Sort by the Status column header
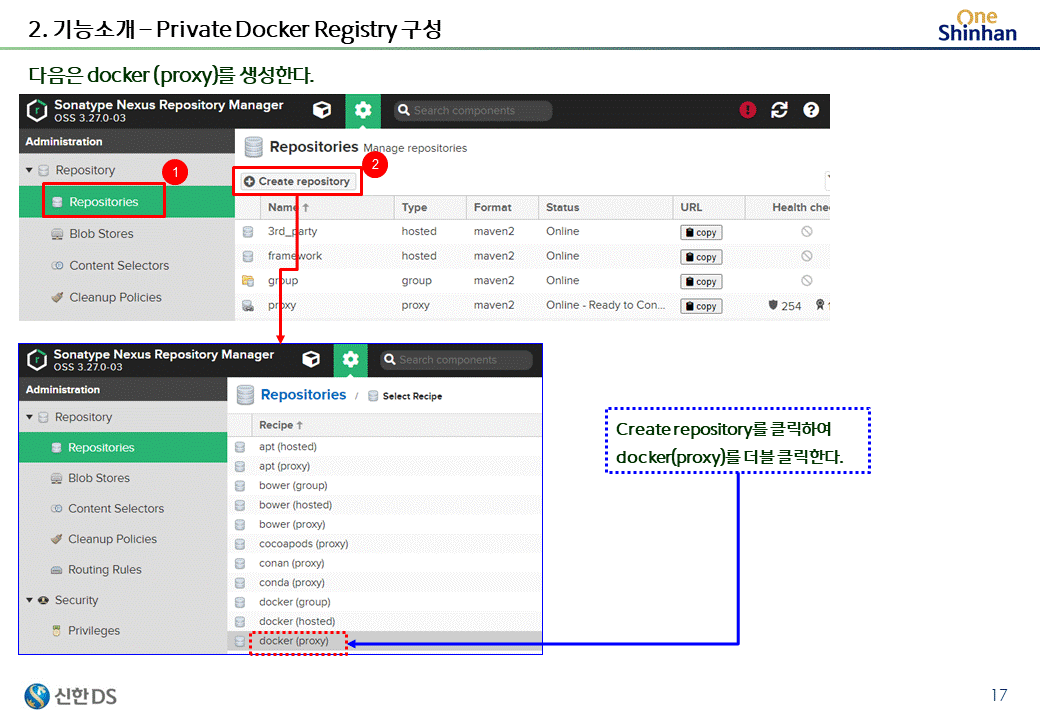 [606, 208]
